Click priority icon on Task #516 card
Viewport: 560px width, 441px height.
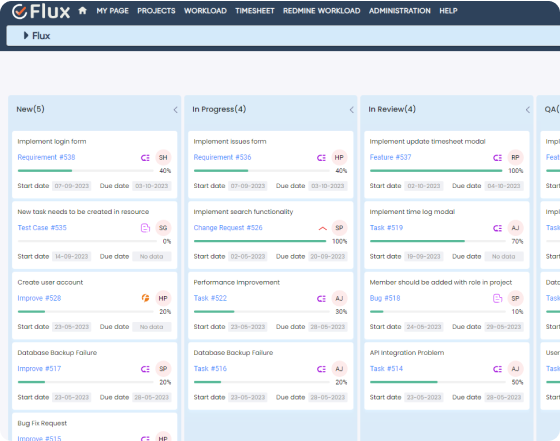tap(321, 369)
